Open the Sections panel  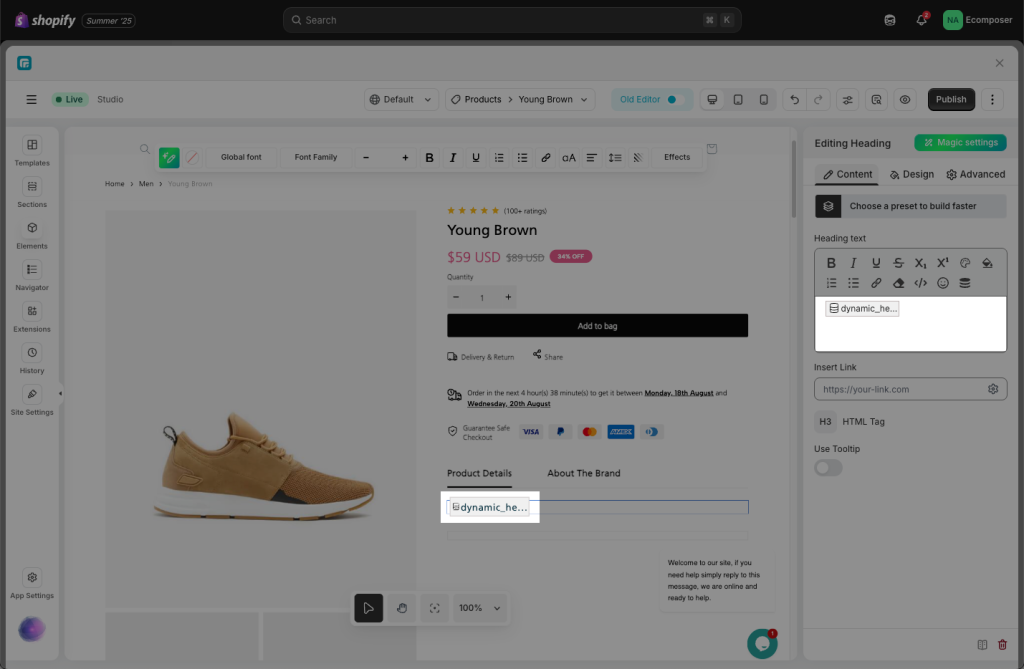click(32, 193)
